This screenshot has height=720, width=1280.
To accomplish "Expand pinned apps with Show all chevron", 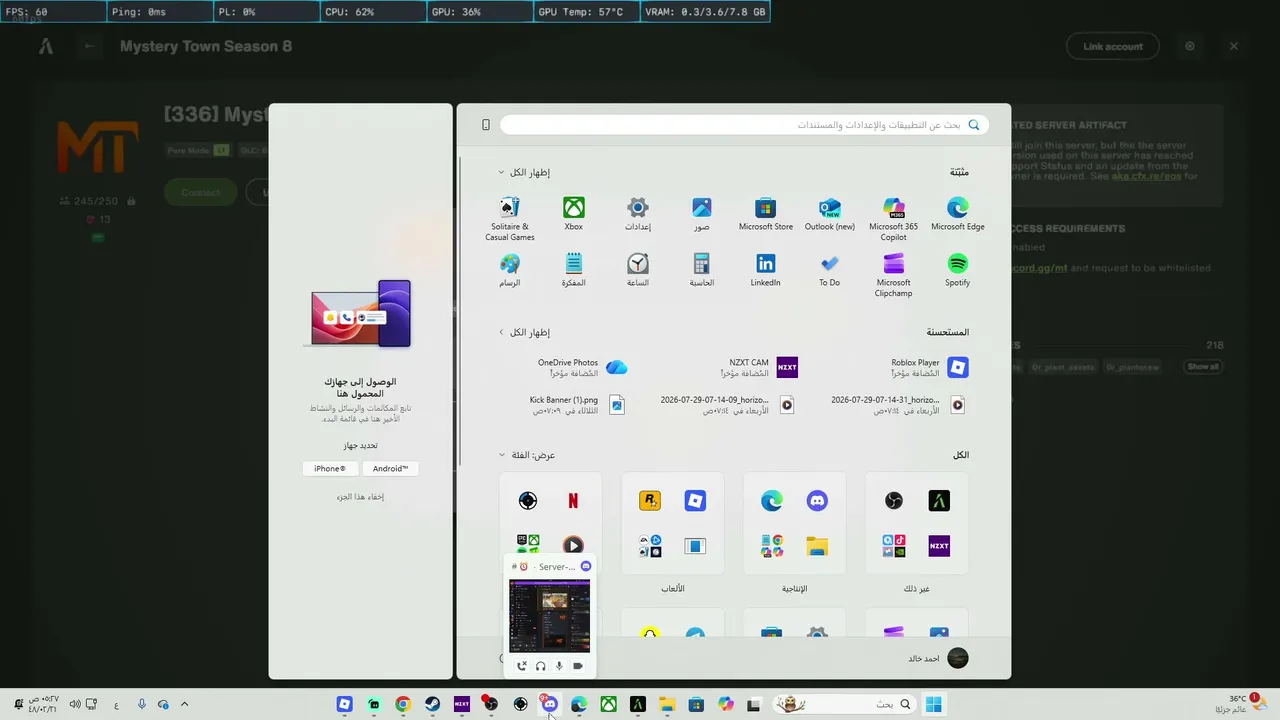I will [524, 172].
